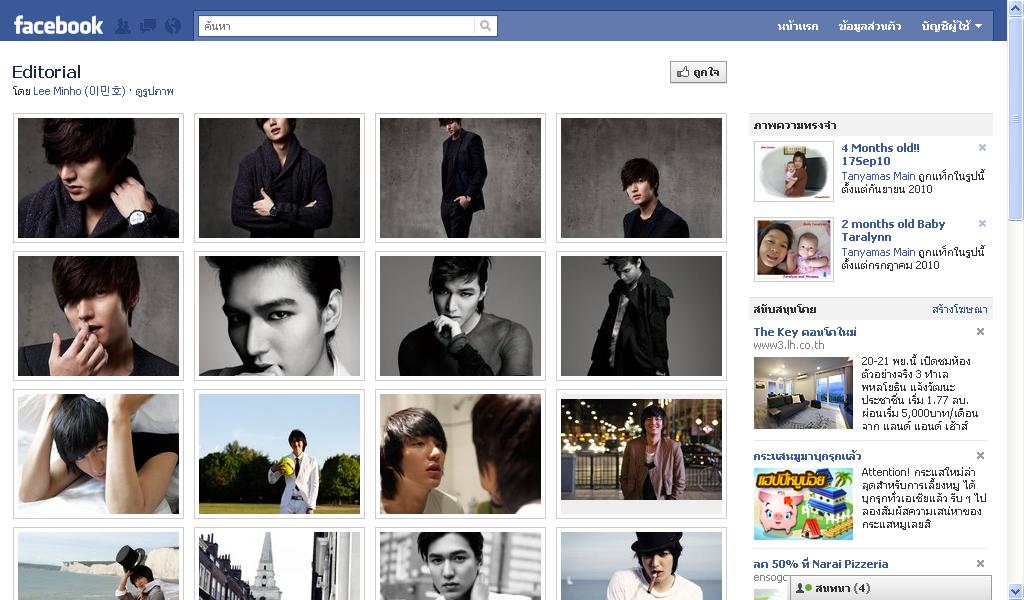
Task: Open the ดูรูปภาพ view photos link
Action: click(x=154, y=91)
